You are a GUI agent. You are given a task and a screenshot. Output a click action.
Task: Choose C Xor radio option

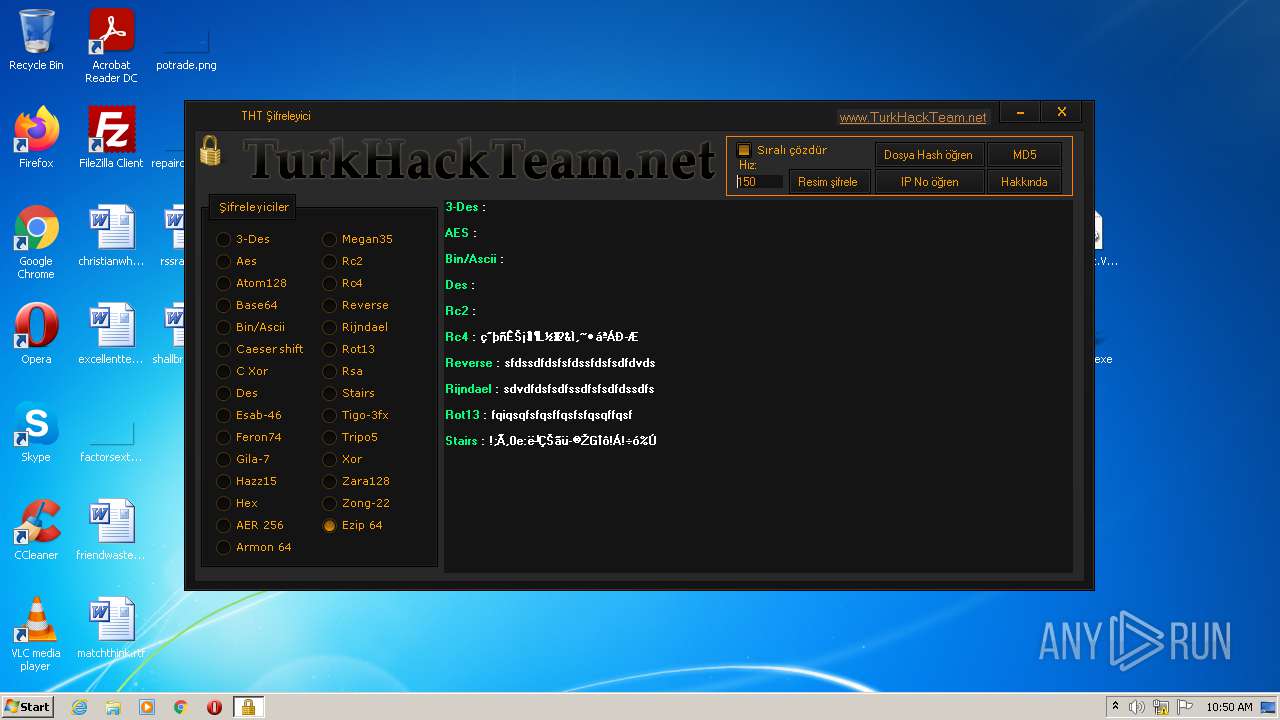click(x=223, y=371)
